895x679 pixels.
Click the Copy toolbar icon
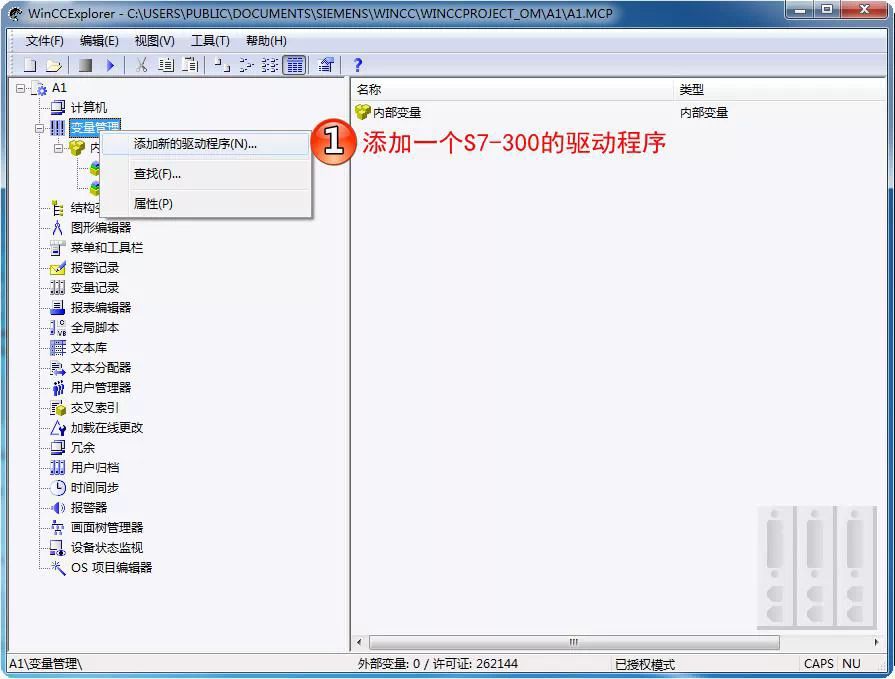pos(166,65)
